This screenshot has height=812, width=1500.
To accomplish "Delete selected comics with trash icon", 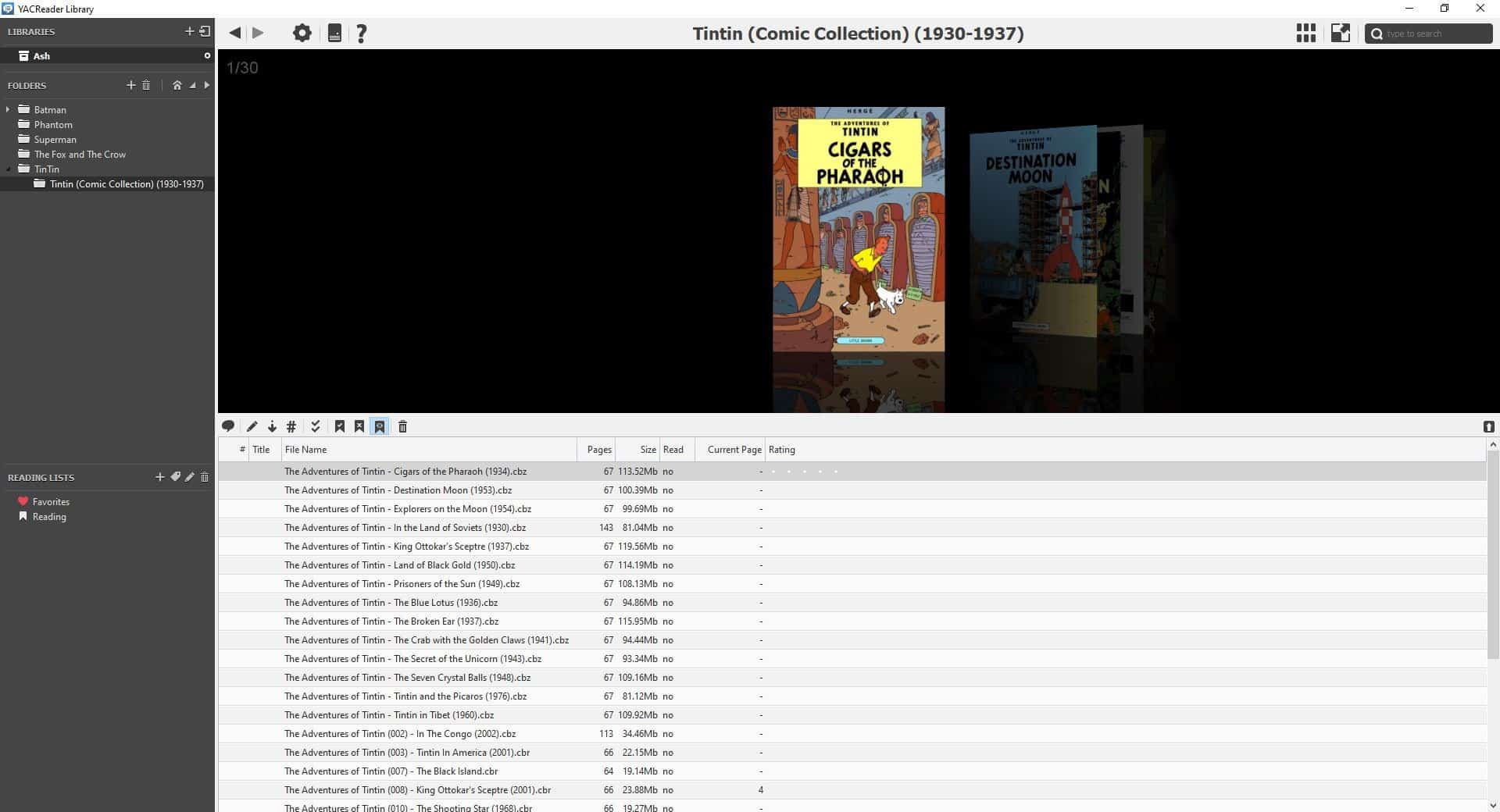I will tap(403, 426).
